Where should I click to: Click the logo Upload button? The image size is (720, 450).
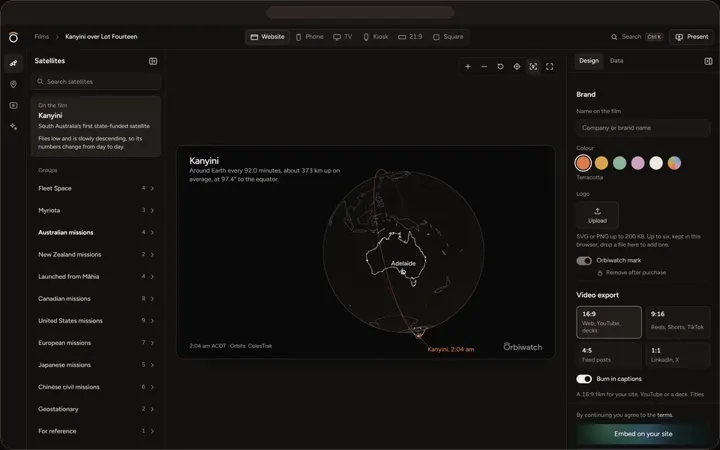(x=597, y=215)
